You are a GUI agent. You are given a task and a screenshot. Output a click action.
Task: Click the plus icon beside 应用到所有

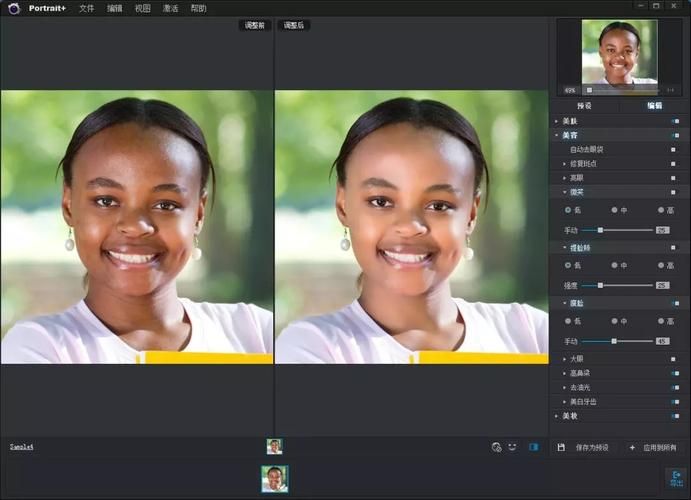tap(632, 447)
